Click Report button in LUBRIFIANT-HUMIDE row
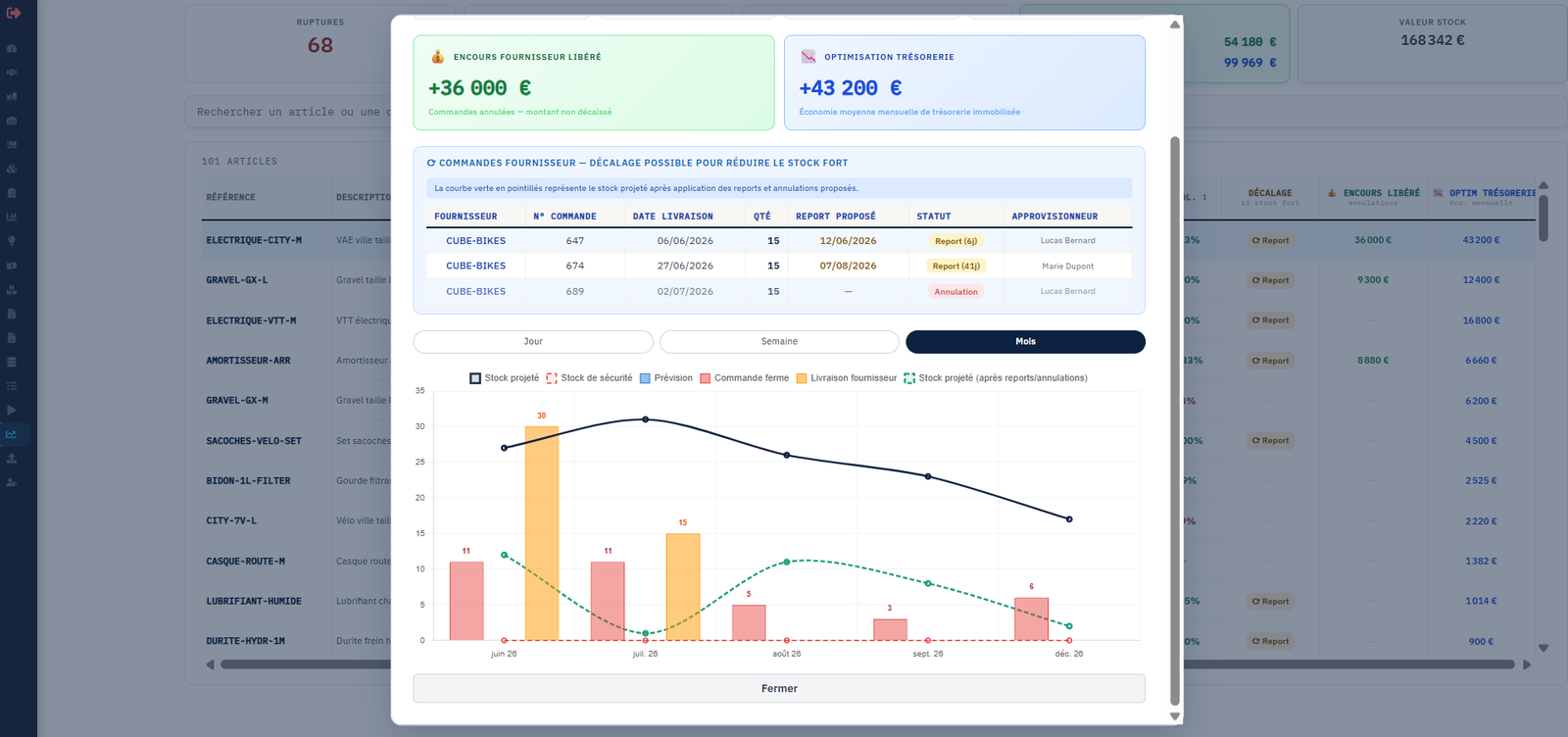The width and height of the screenshot is (1568, 737). 1270,602
